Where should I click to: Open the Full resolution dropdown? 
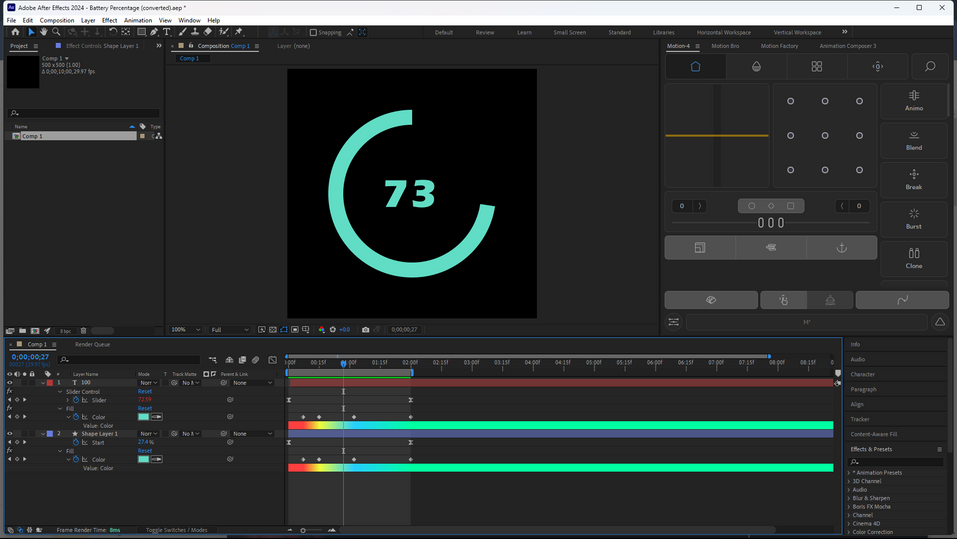point(229,329)
